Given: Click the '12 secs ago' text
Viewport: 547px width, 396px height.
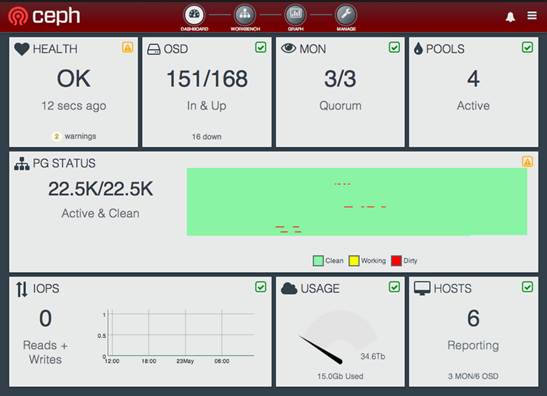Looking at the screenshot, I should pyautogui.click(x=74, y=106).
